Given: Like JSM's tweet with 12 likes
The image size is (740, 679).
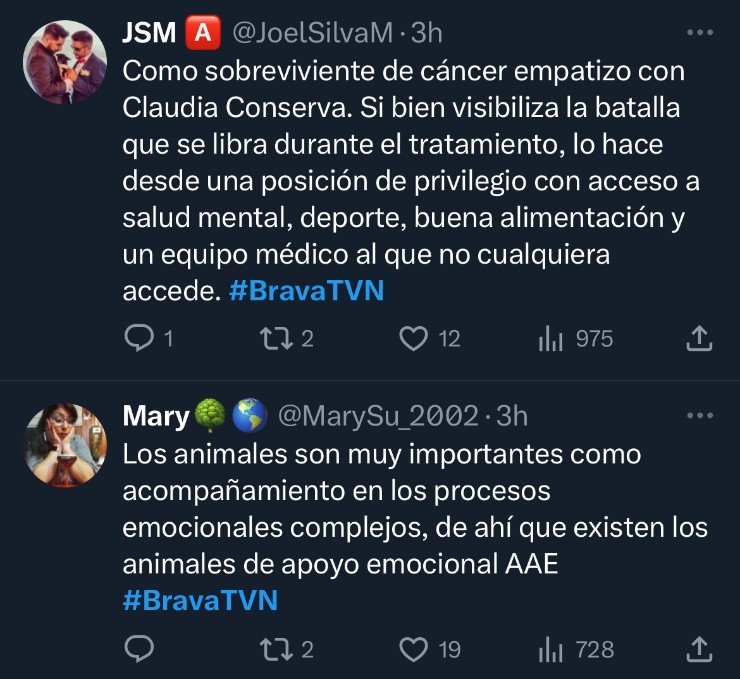Looking at the screenshot, I should point(414,339).
